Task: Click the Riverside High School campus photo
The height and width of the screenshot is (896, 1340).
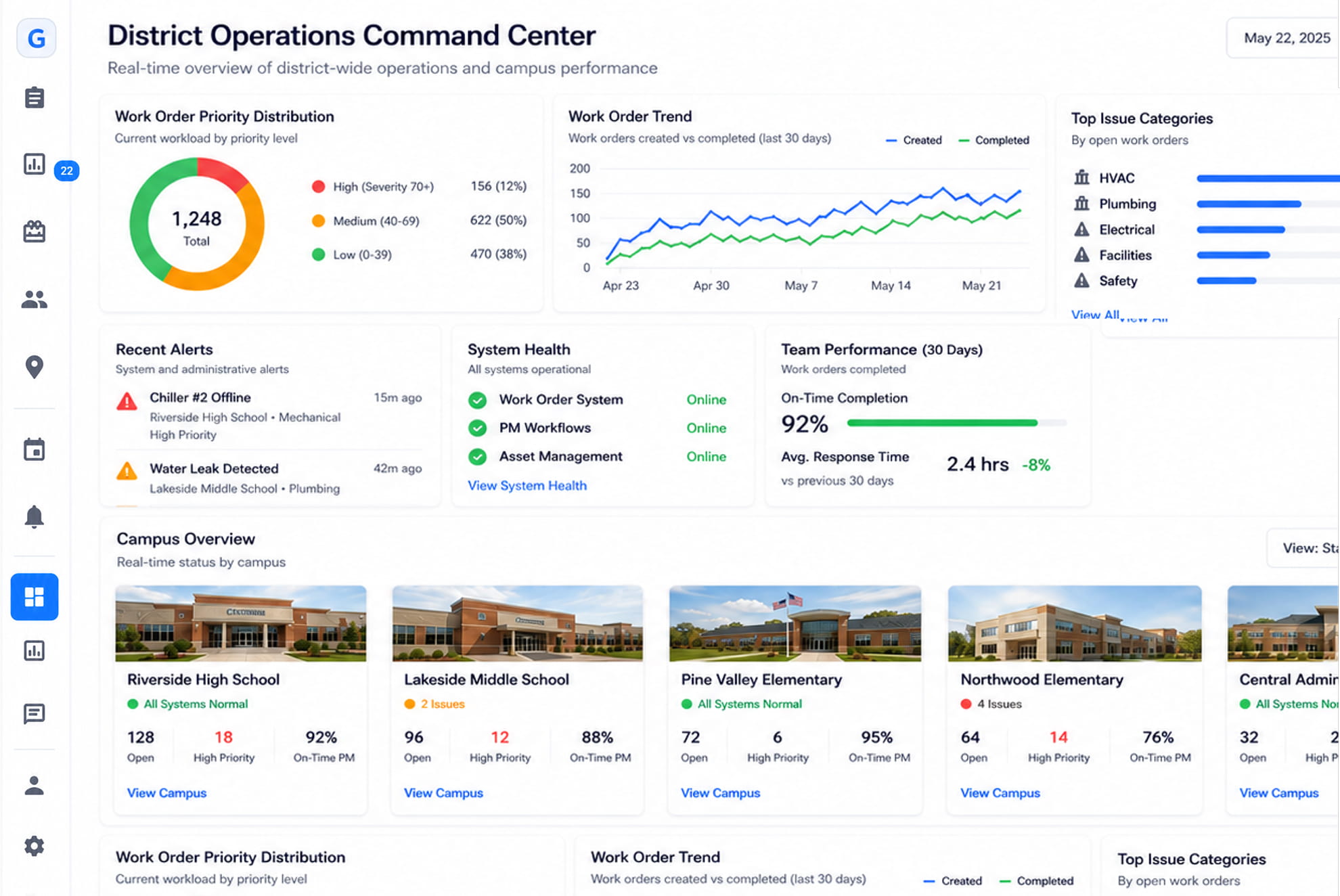Action: click(x=241, y=623)
